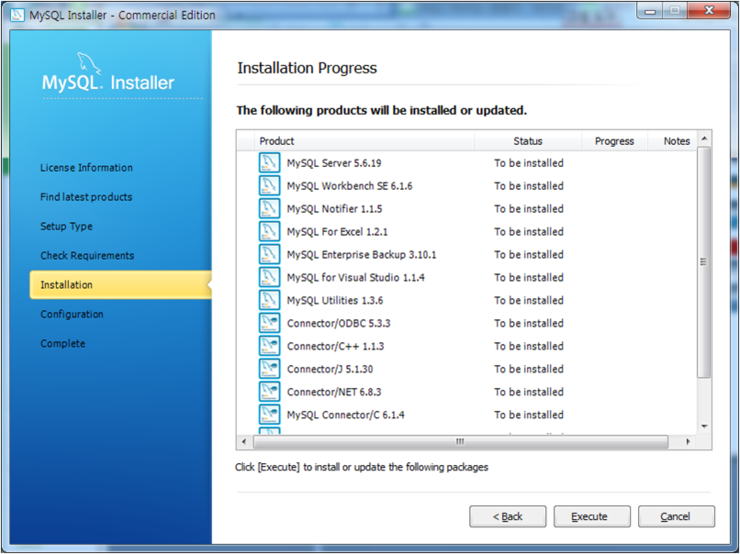Select the MySQL Server 5.6.19 row text
The image size is (740, 554).
tap(334, 163)
